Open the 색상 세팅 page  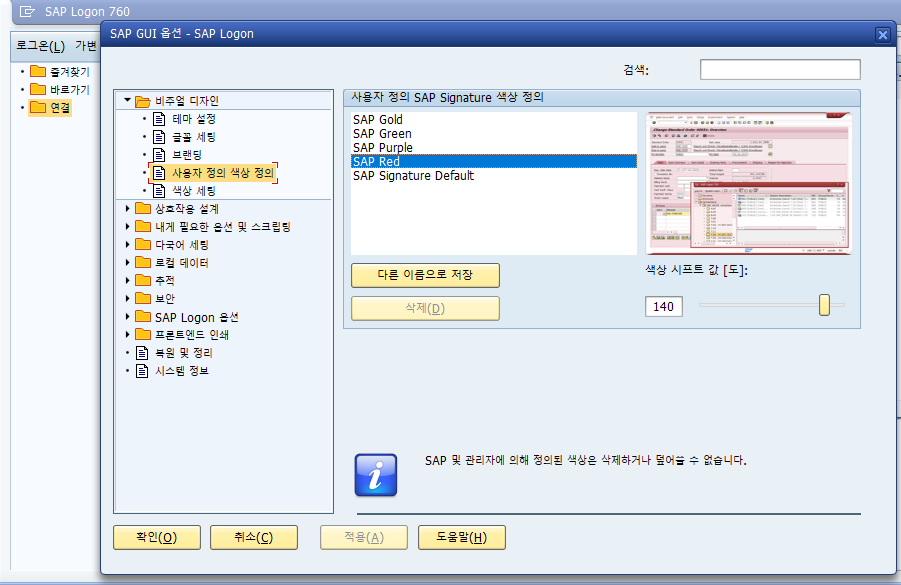coord(194,191)
